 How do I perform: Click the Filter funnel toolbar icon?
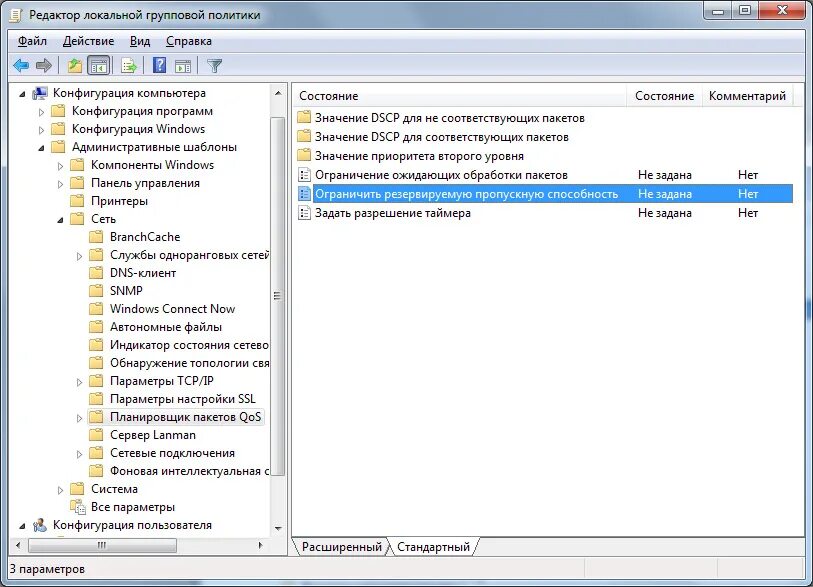(x=214, y=66)
